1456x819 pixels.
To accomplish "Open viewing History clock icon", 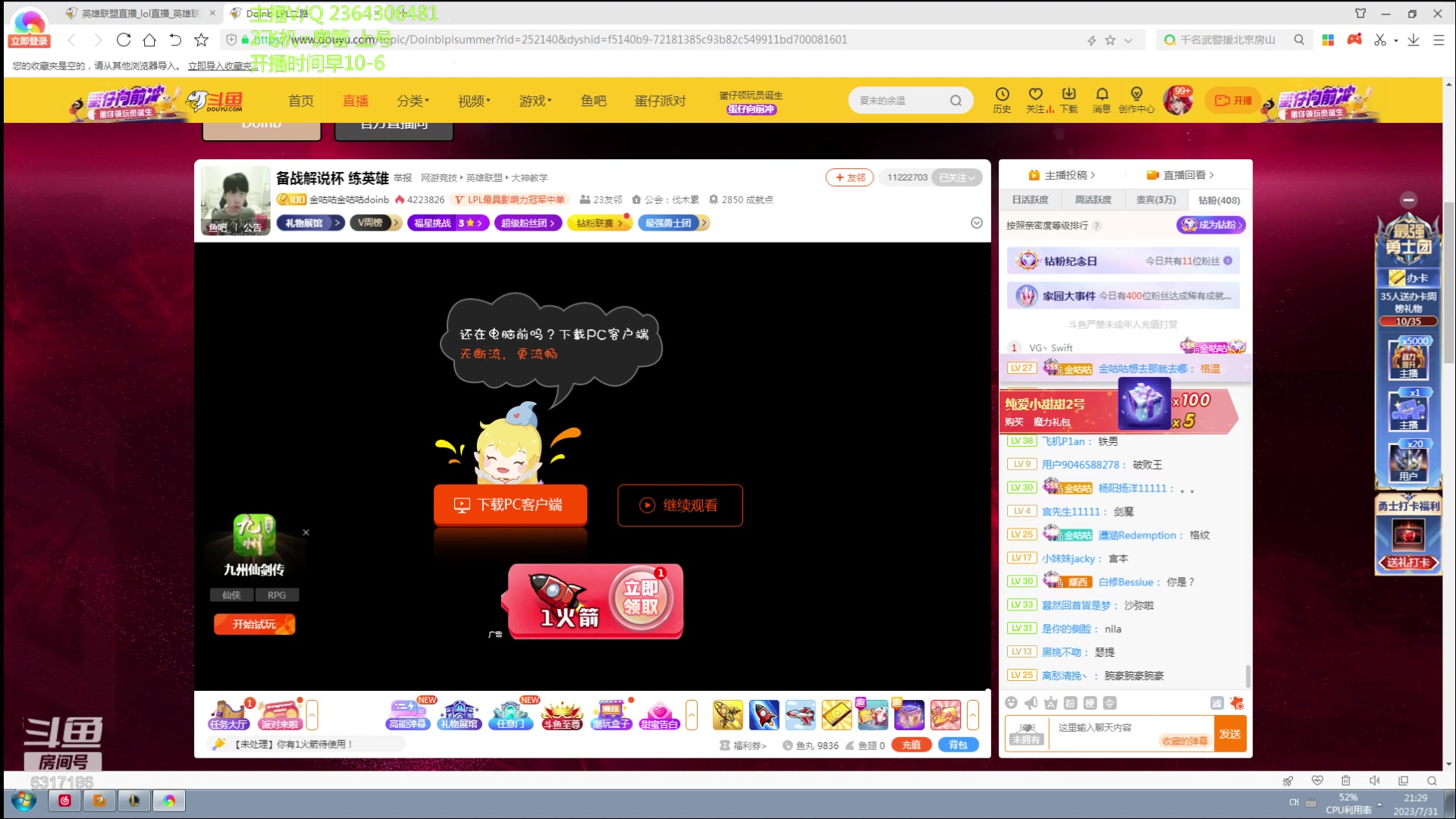I will (x=1002, y=100).
